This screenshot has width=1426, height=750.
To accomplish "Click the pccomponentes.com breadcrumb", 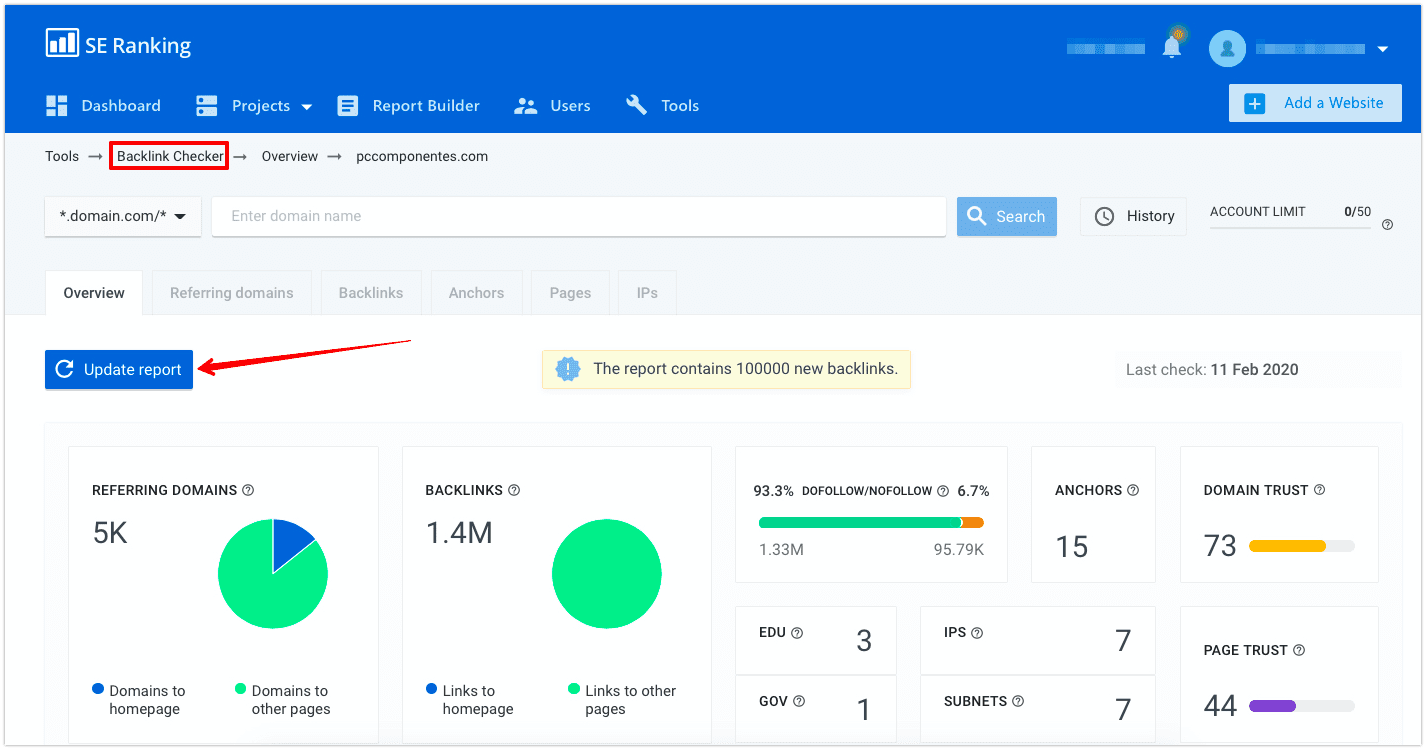I will (x=422, y=156).
